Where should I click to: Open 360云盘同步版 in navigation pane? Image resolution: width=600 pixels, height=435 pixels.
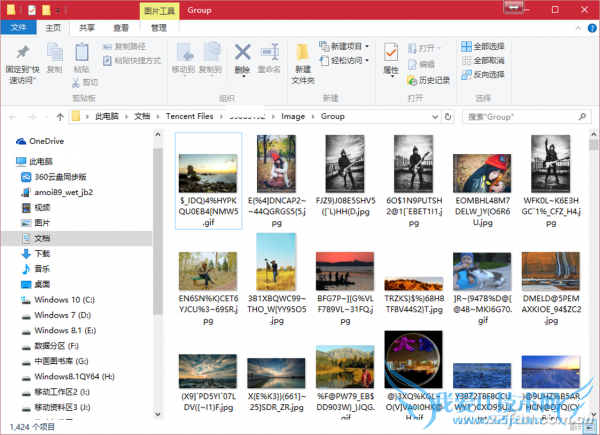pos(54,177)
